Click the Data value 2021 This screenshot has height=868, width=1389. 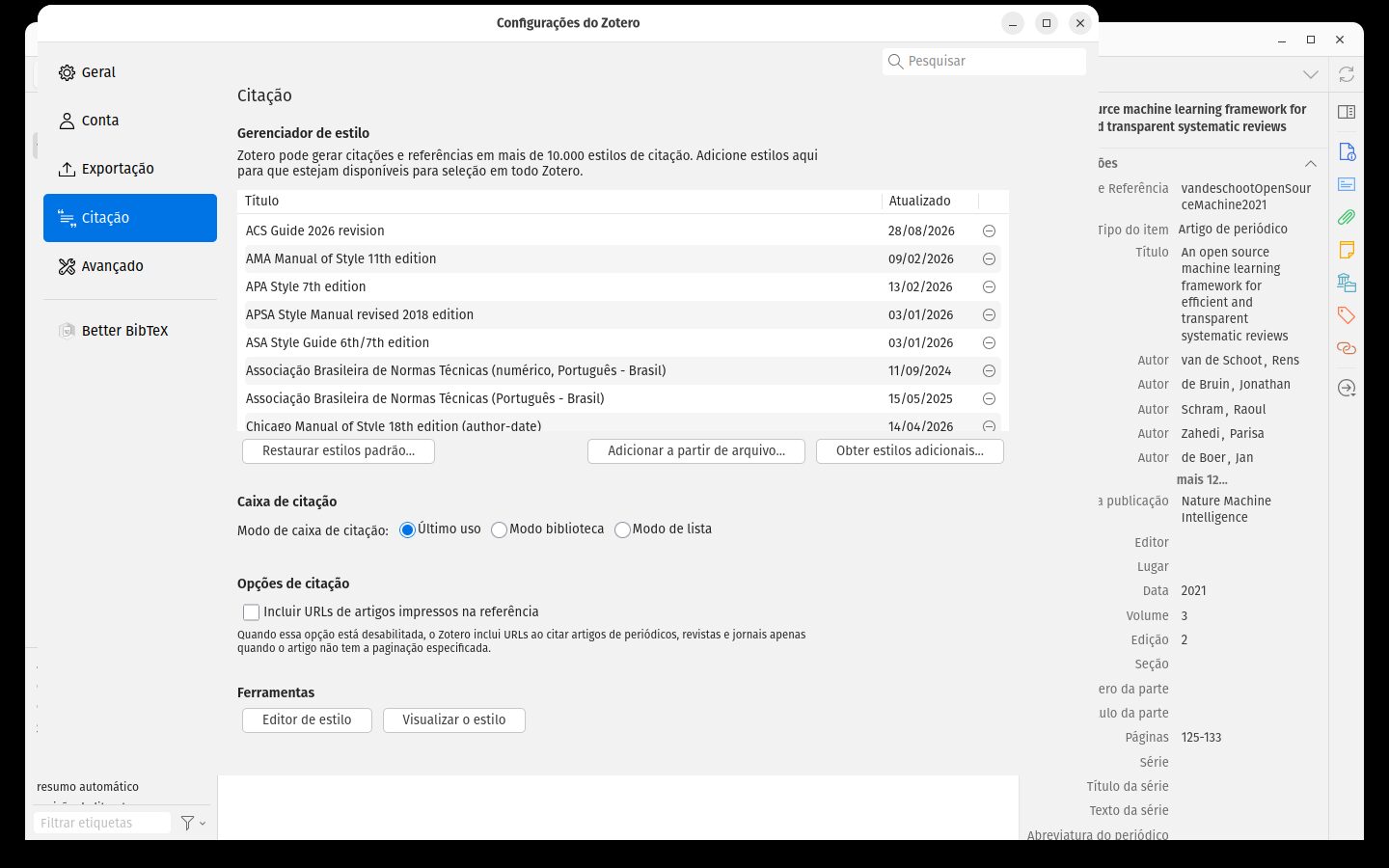[1193, 591]
